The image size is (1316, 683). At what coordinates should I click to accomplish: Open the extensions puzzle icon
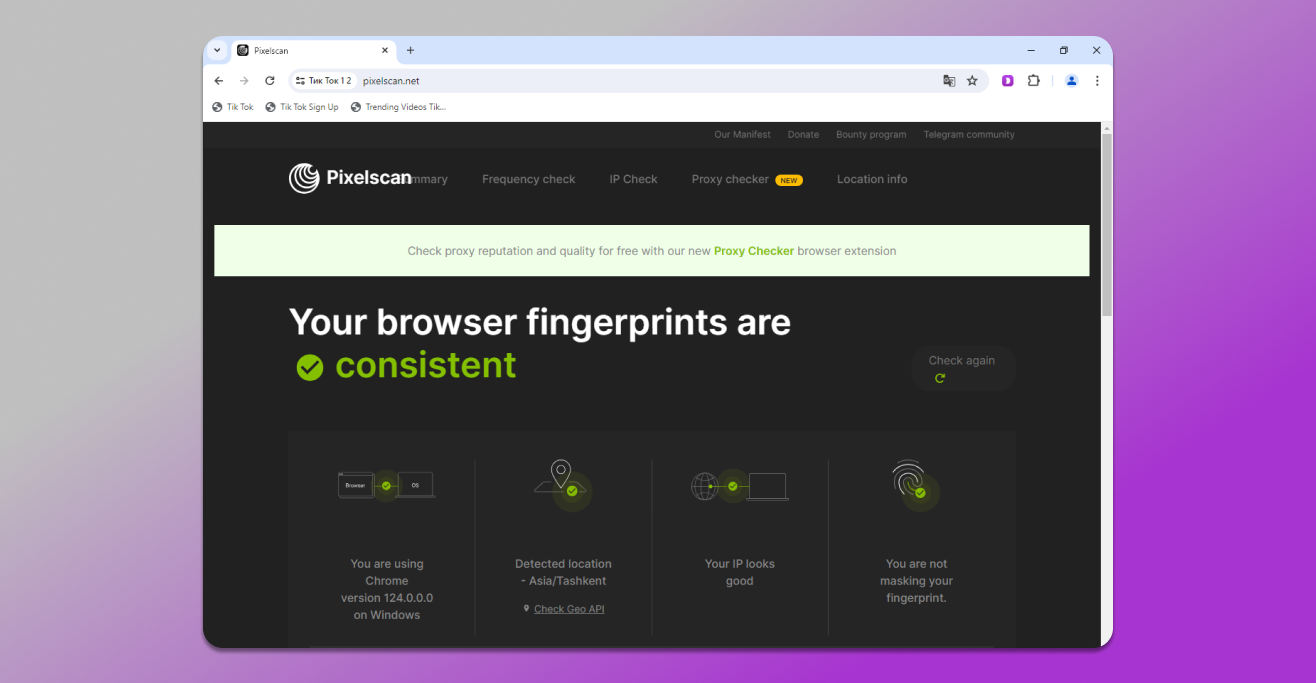(x=1034, y=81)
